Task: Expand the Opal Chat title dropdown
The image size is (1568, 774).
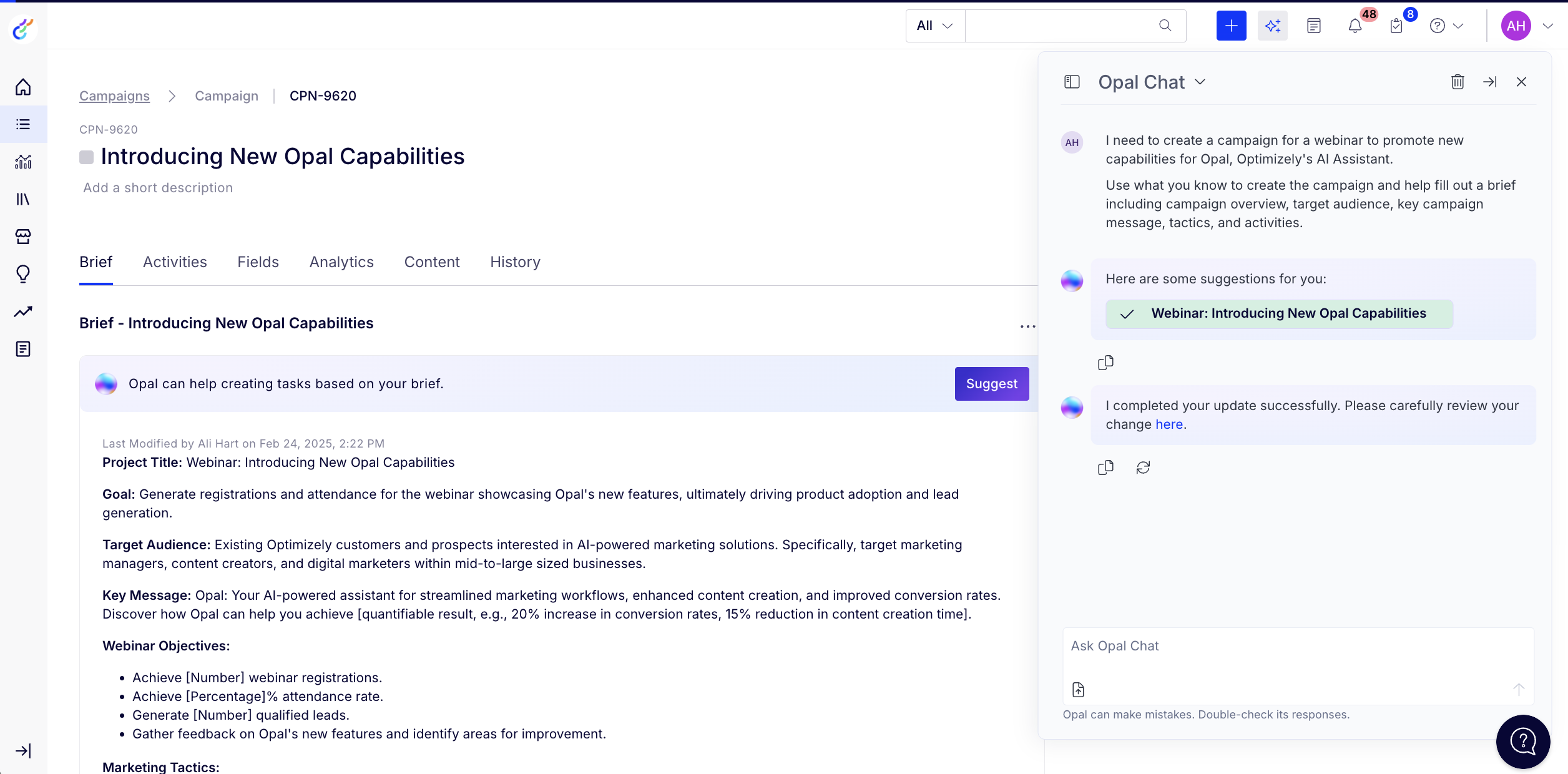Action: (1200, 82)
